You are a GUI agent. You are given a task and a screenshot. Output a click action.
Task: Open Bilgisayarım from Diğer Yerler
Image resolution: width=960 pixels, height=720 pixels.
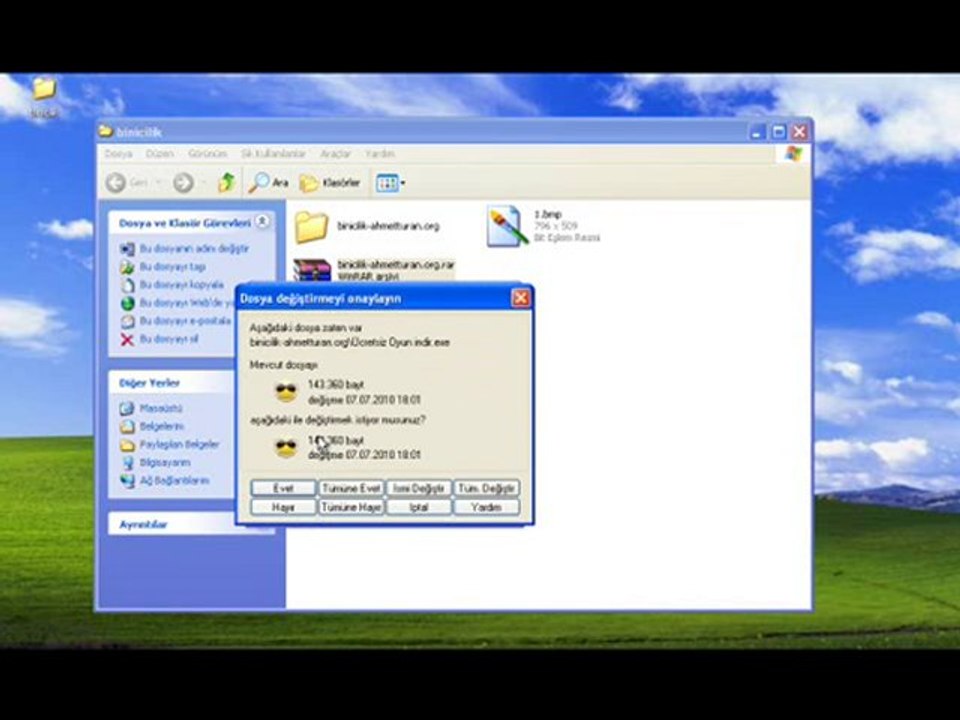165,462
